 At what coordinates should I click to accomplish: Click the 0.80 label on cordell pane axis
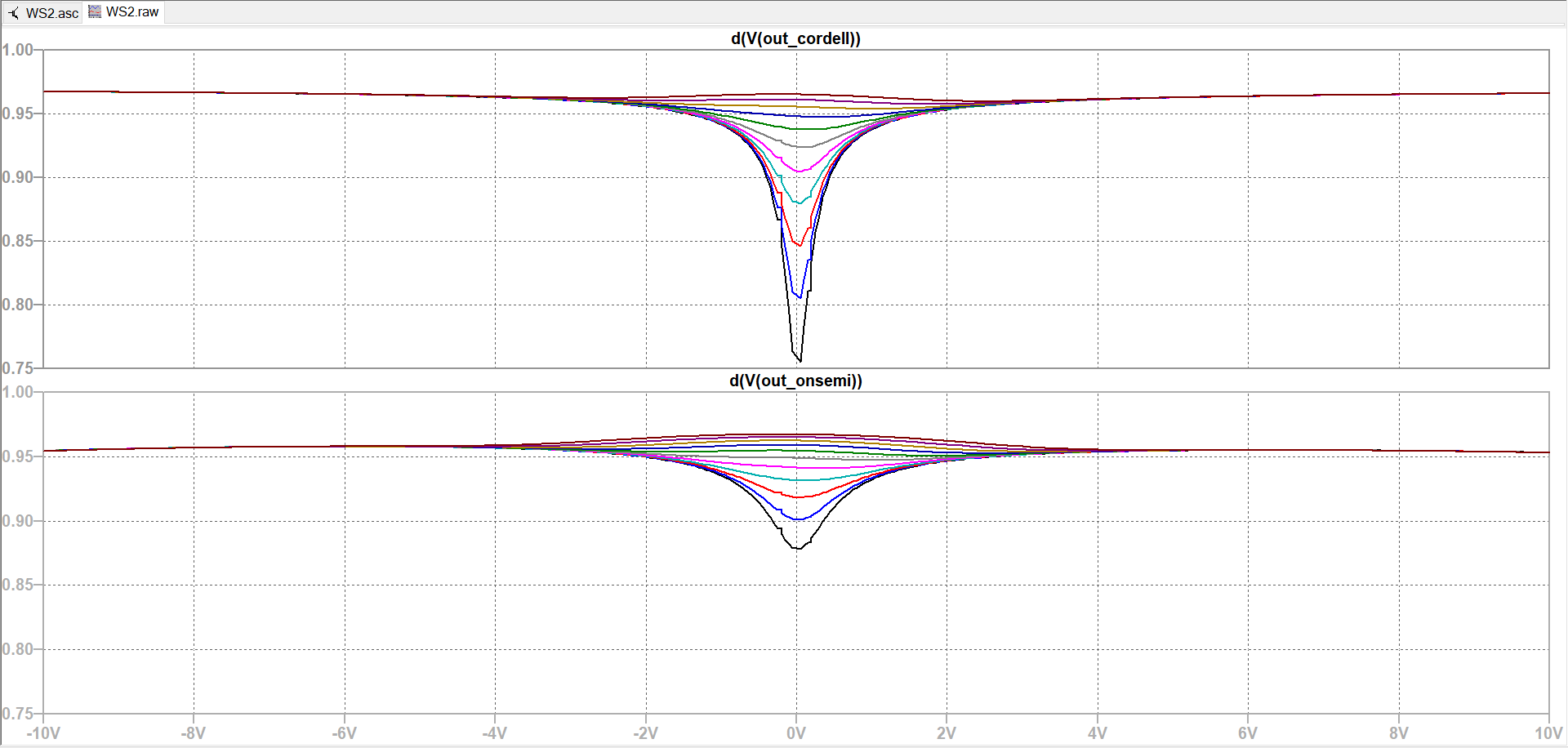click(18, 305)
